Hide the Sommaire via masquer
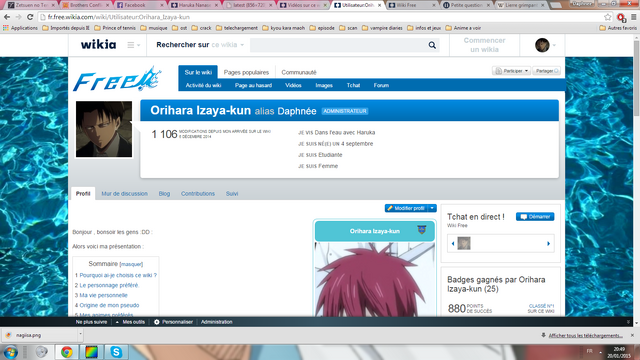Viewport: 640px width, 360px height. pos(131,264)
